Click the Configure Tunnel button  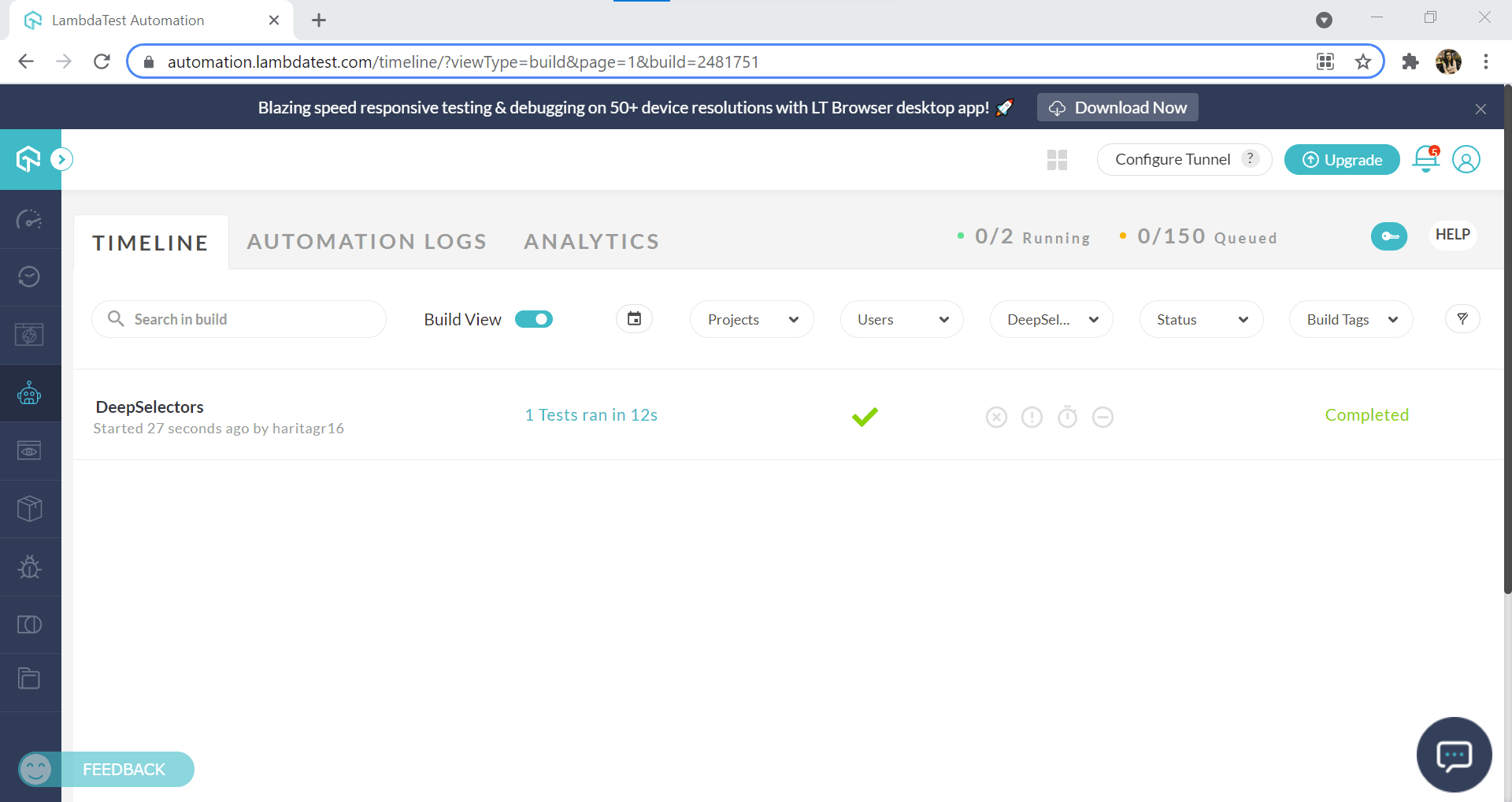pyautogui.click(x=1184, y=159)
